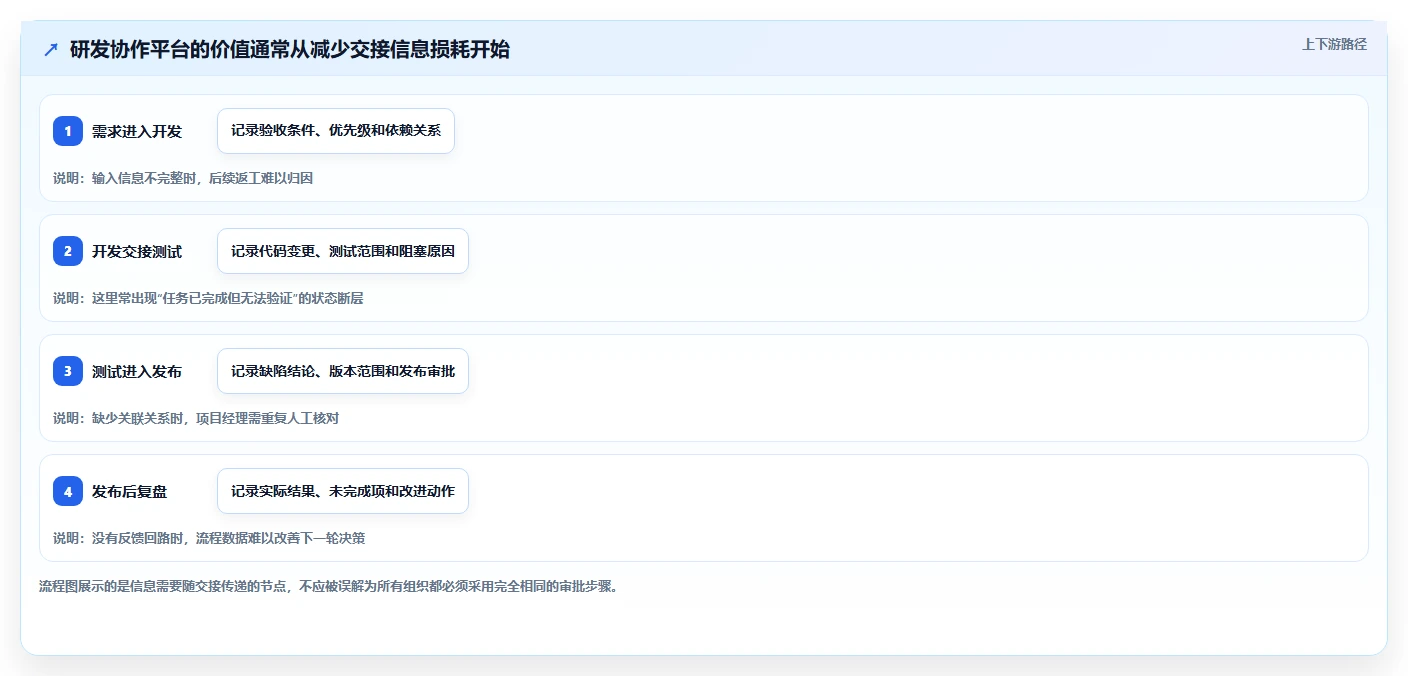Image resolution: width=1408 pixels, height=676 pixels.
Task: Click the 上下游路径 label in the header
Action: point(1334,44)
